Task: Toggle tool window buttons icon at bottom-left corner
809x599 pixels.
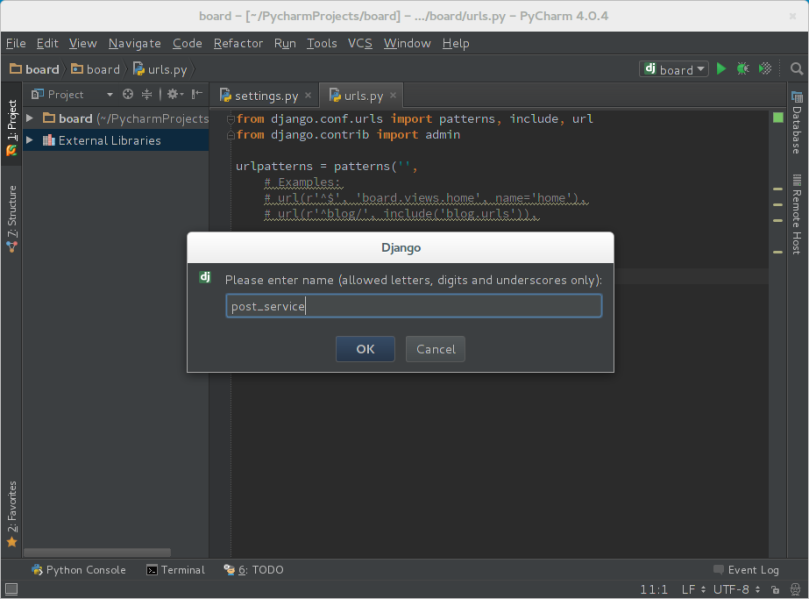Action: tap(11, 589)
